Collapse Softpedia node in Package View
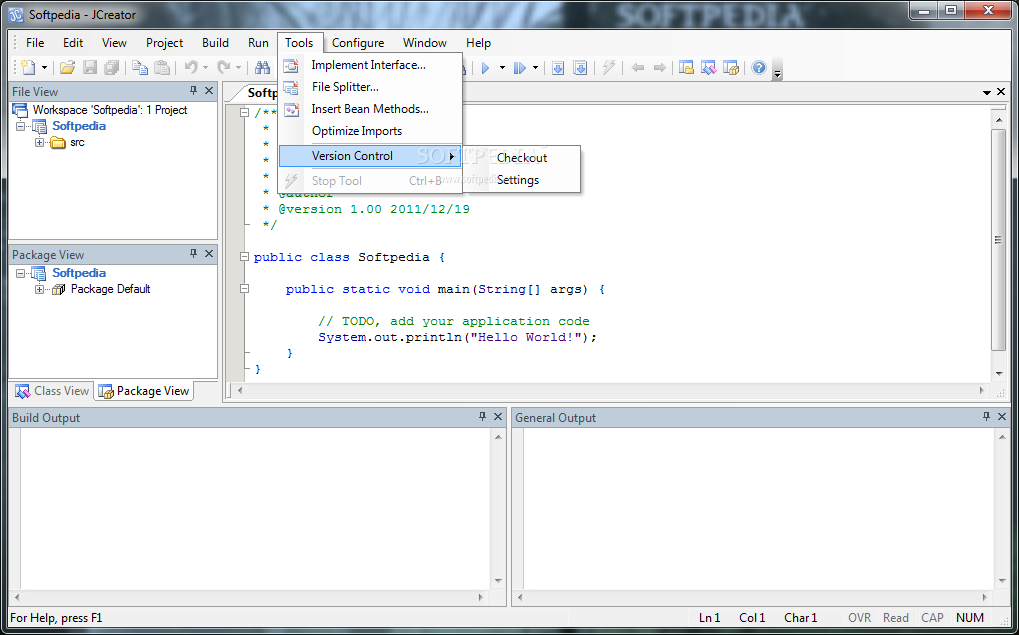1019x635 pixels. tap(21, 273)
